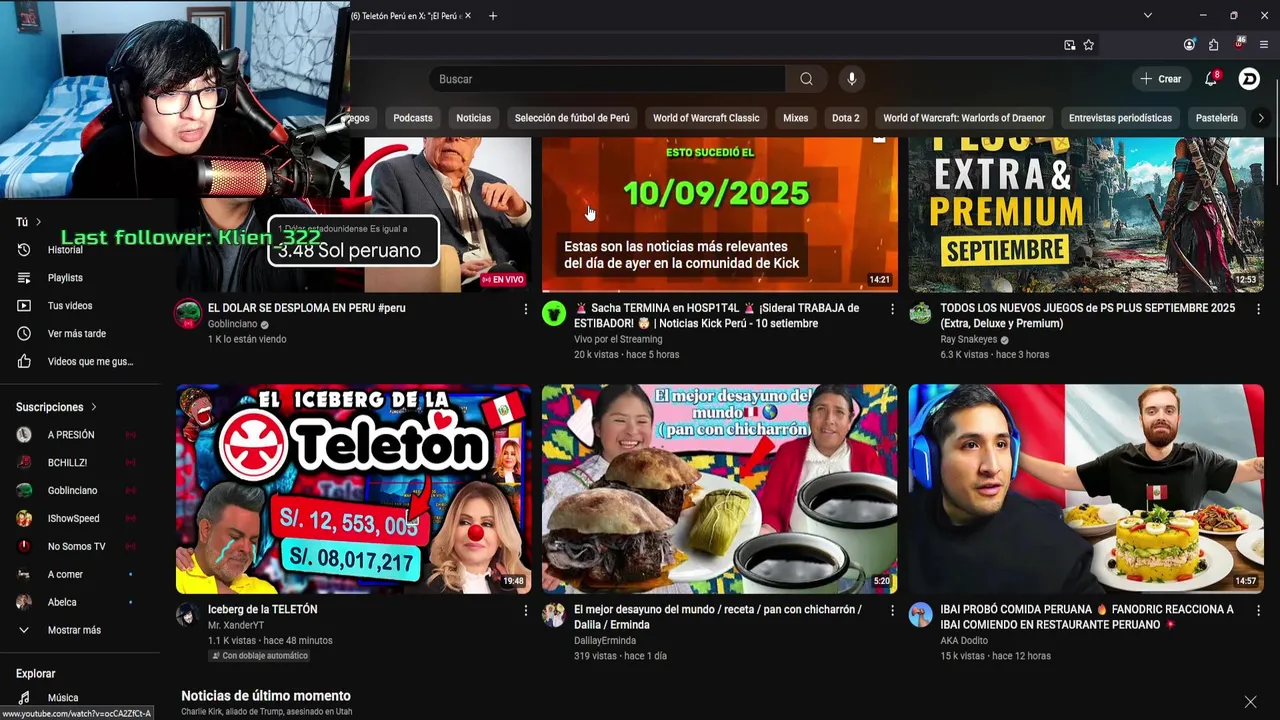
Task: Select Entrevistas periodísticas chip
Action: tap(1120, 118)
